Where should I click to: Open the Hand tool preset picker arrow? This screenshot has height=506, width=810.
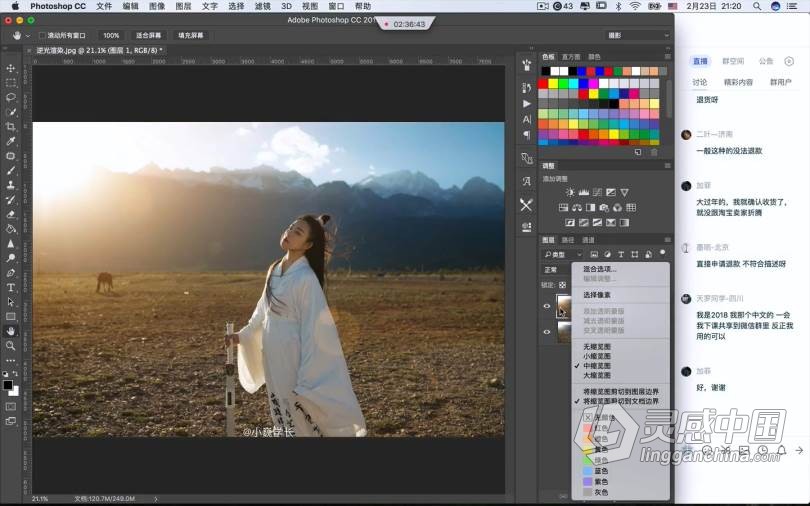[x=27, y=36]
